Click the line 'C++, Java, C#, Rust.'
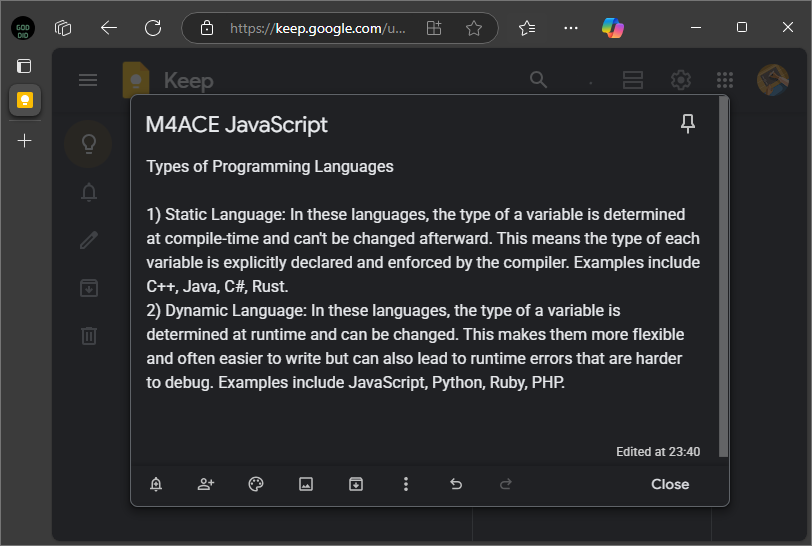The height and width of the screenshot is (546, 812). click(217, 286)
